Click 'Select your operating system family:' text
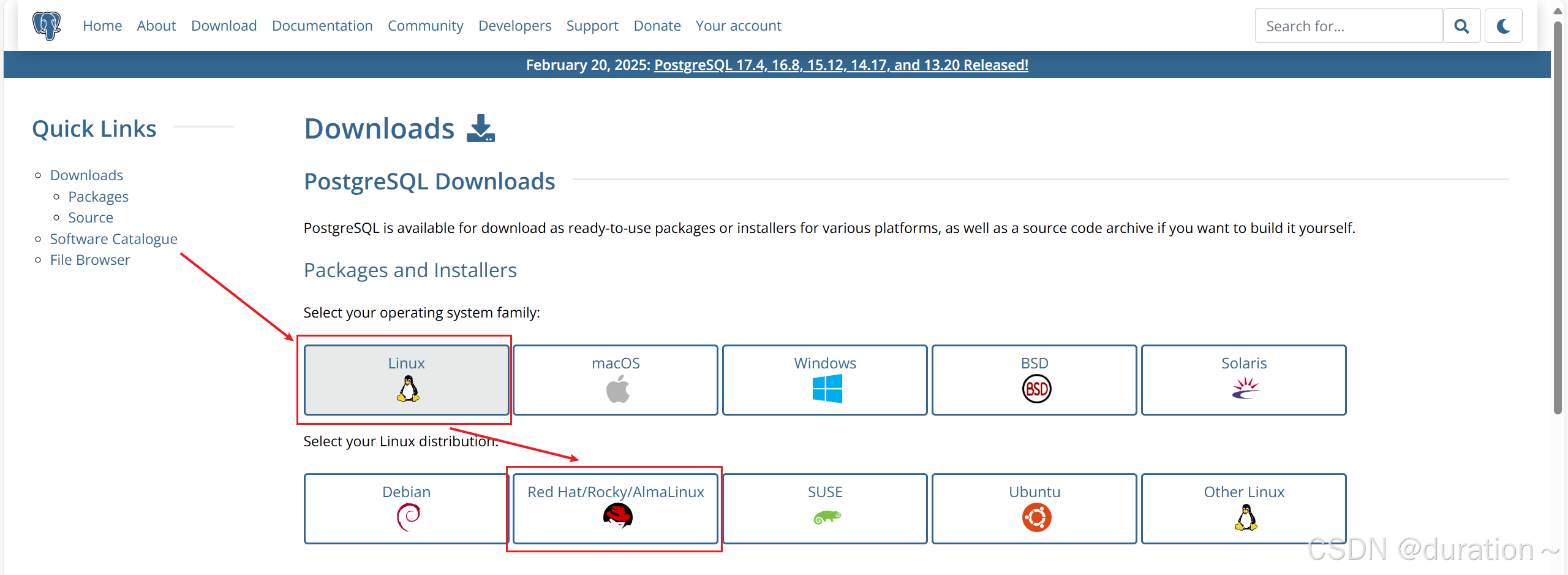Image resolution: width=1568 pixels, height=575 pixels. click(x=421, y=313)
